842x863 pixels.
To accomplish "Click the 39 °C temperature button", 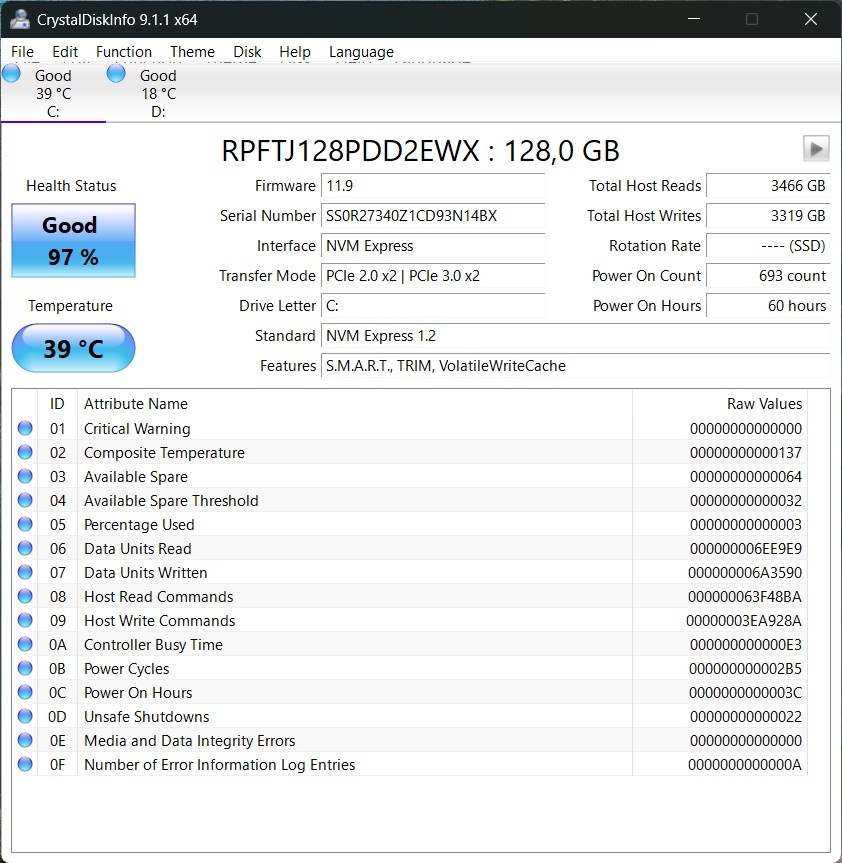I will tap(72, 348).
